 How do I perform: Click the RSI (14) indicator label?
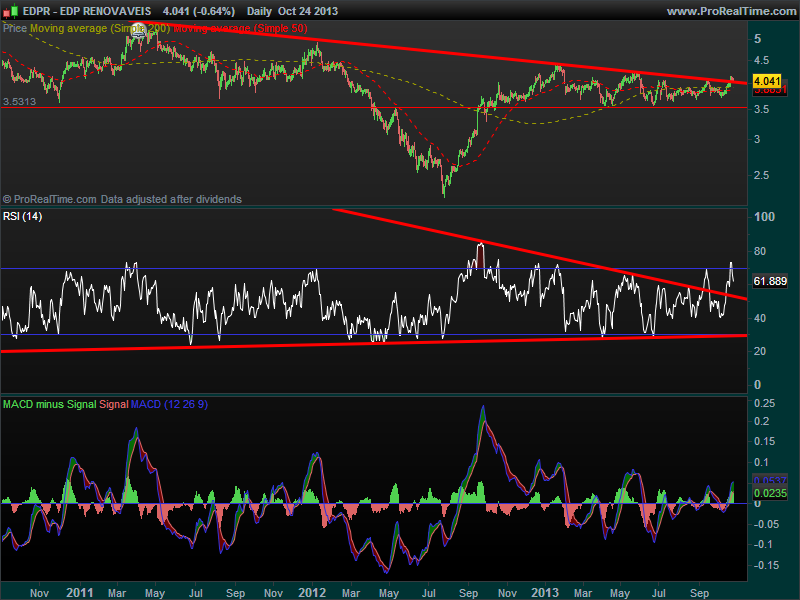click(x=22, y=216)
